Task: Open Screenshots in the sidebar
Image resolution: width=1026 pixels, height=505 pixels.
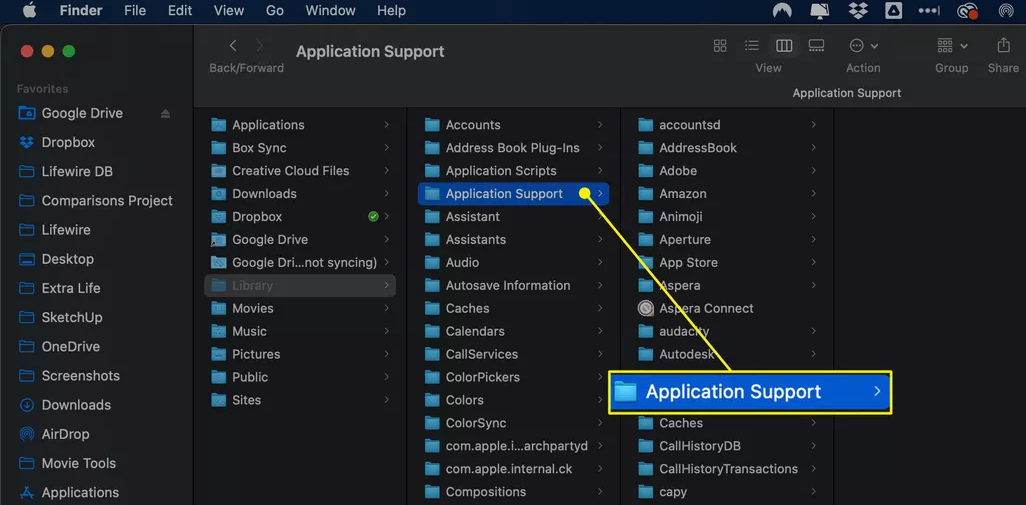Action: click(80, 375)
